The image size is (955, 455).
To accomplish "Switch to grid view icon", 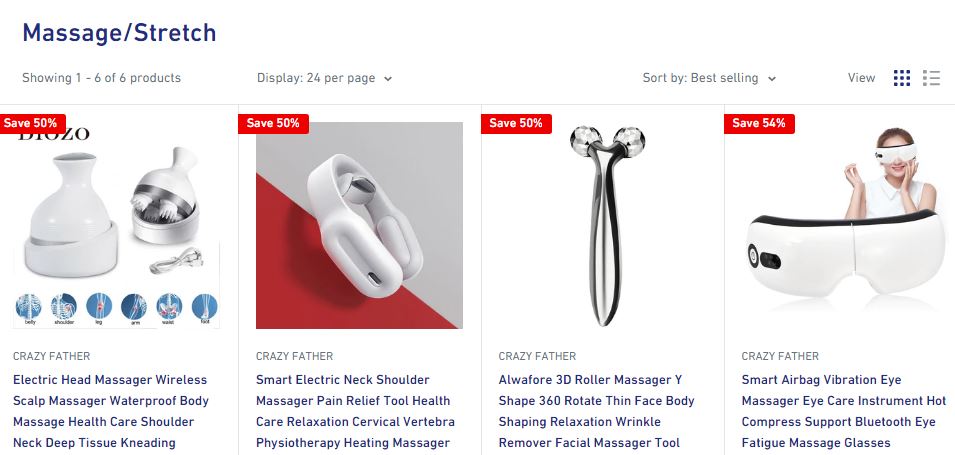I will click(901, 78).
